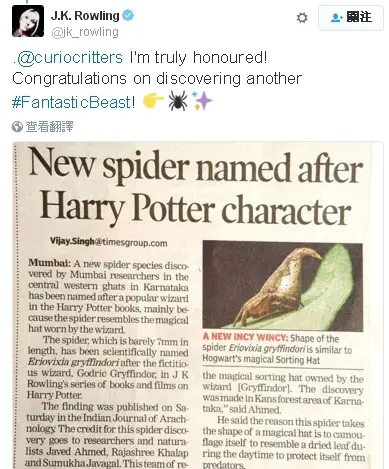Screen dimensions: 389x469
Task: Click the globe icon beside 查看翻譯
Action: (x=17, y=127)
